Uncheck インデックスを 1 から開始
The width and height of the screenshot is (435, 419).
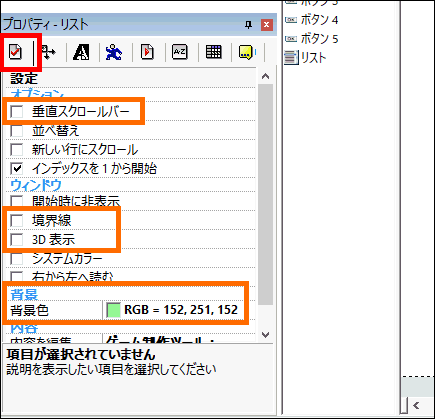click(17, 169)
